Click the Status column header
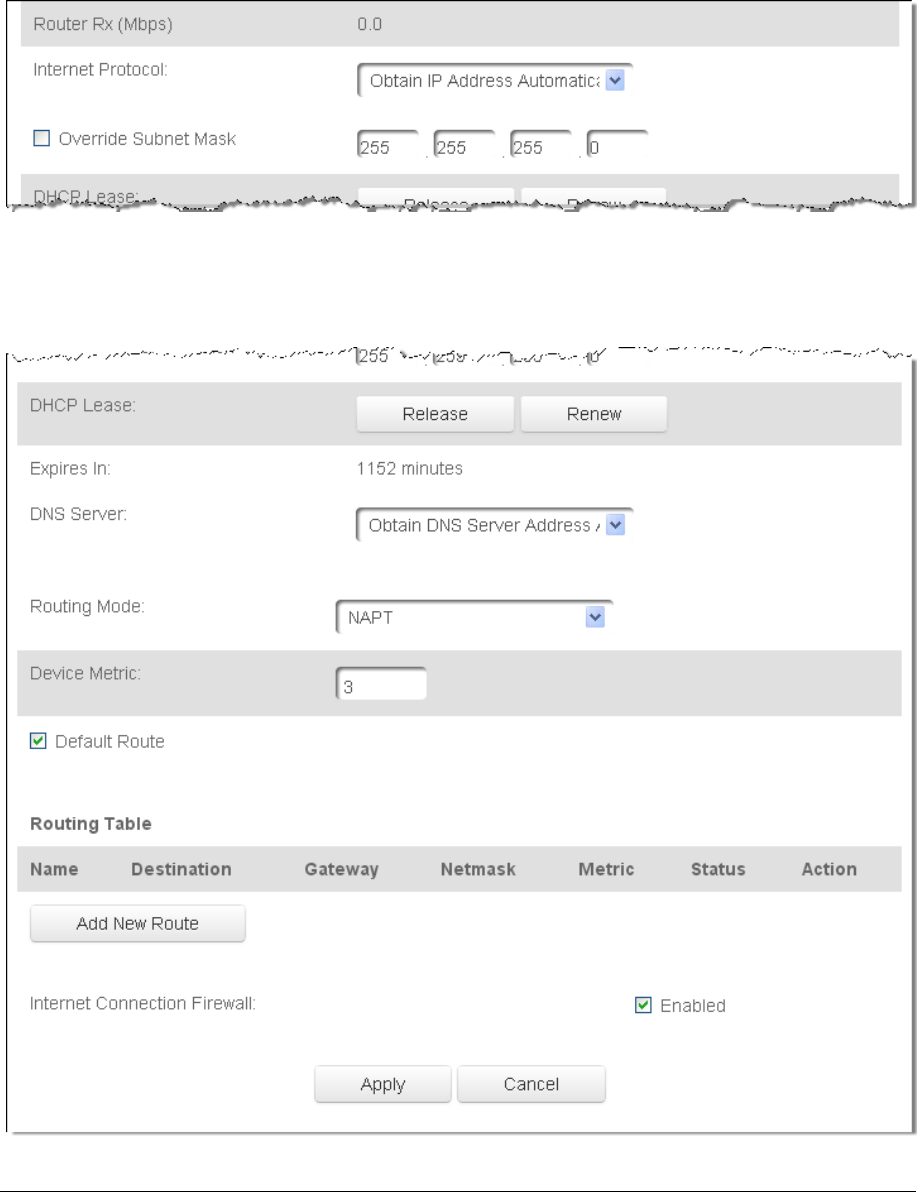Viewport: 917px width, 1192px height. point(718,869)
